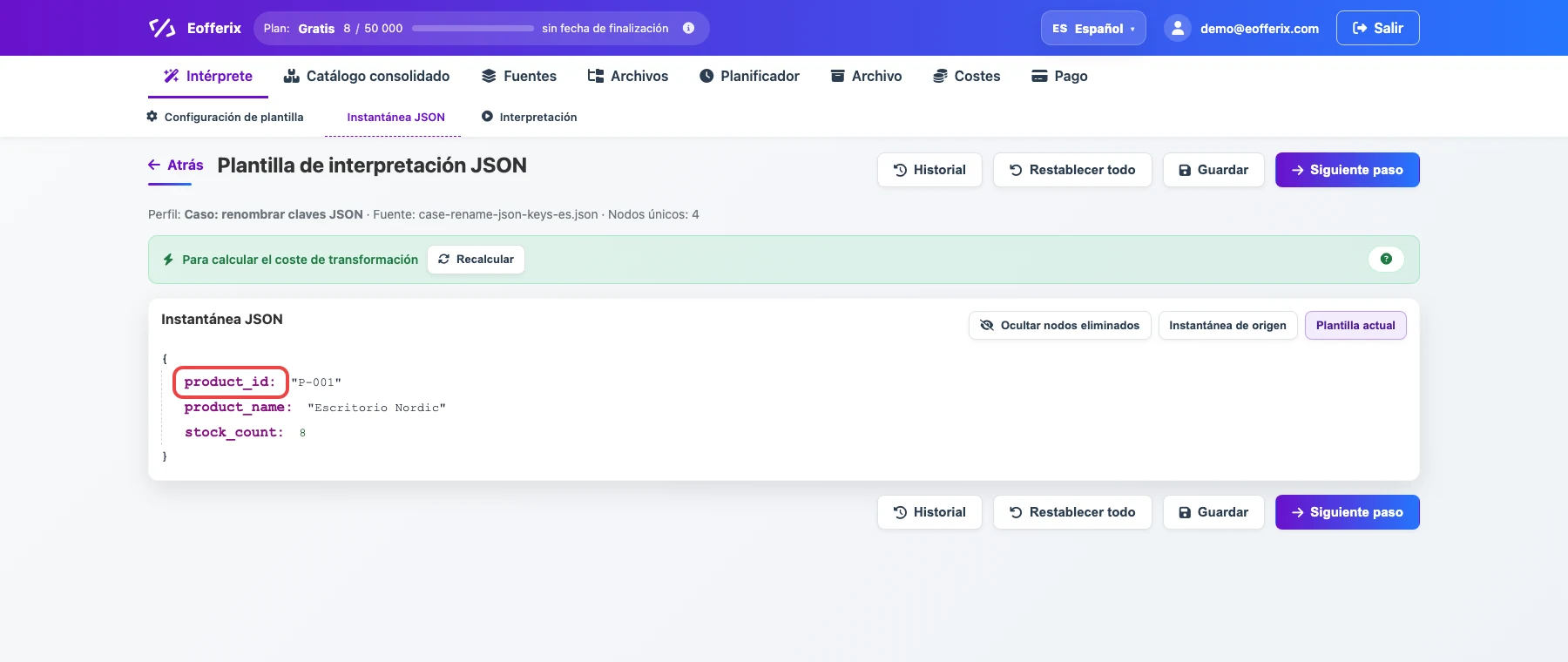This screenshot has width=1568, height=662.
Task: Click Para calcular el coste de transformación
Action: (x=300, y=260)
